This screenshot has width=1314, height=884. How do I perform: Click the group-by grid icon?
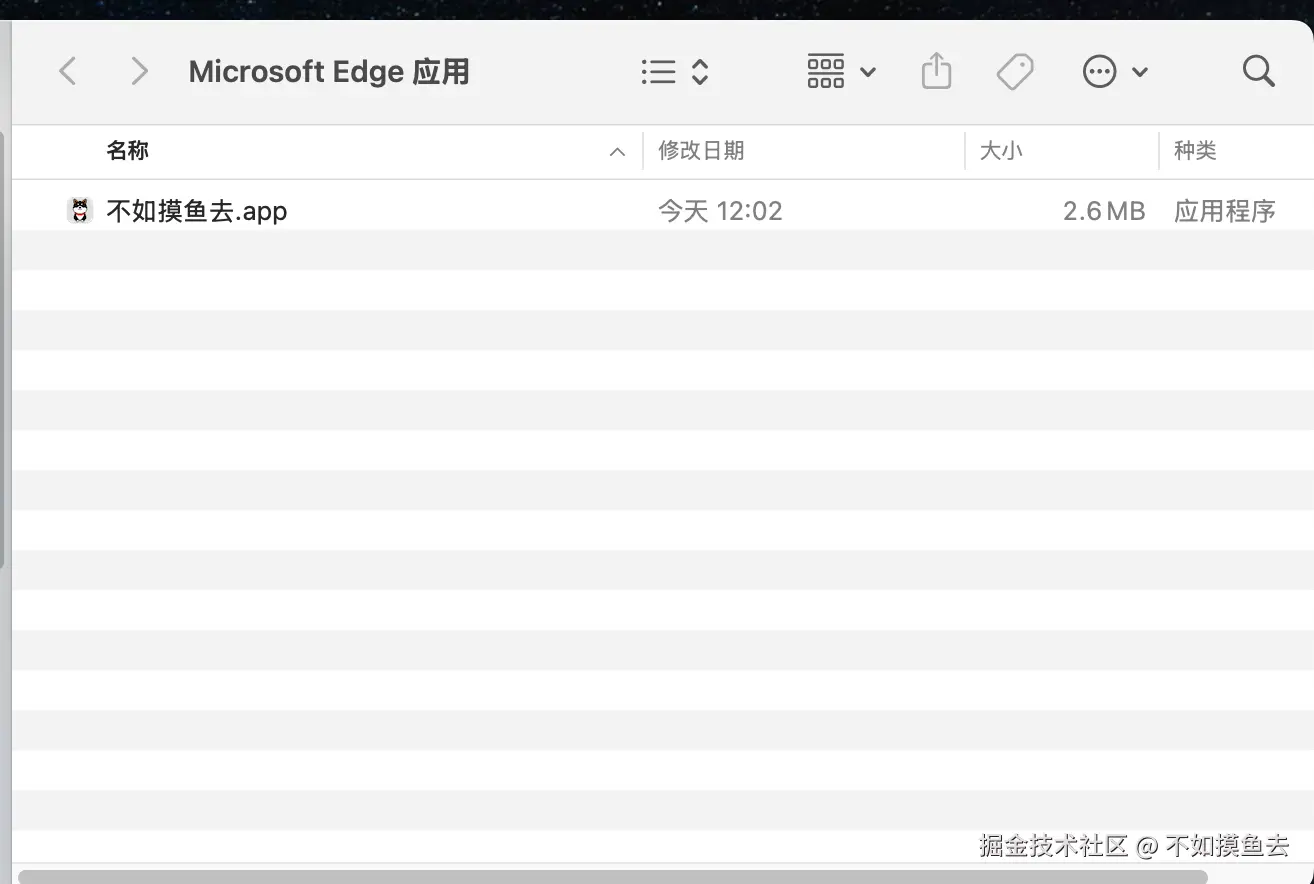point(826,72)
